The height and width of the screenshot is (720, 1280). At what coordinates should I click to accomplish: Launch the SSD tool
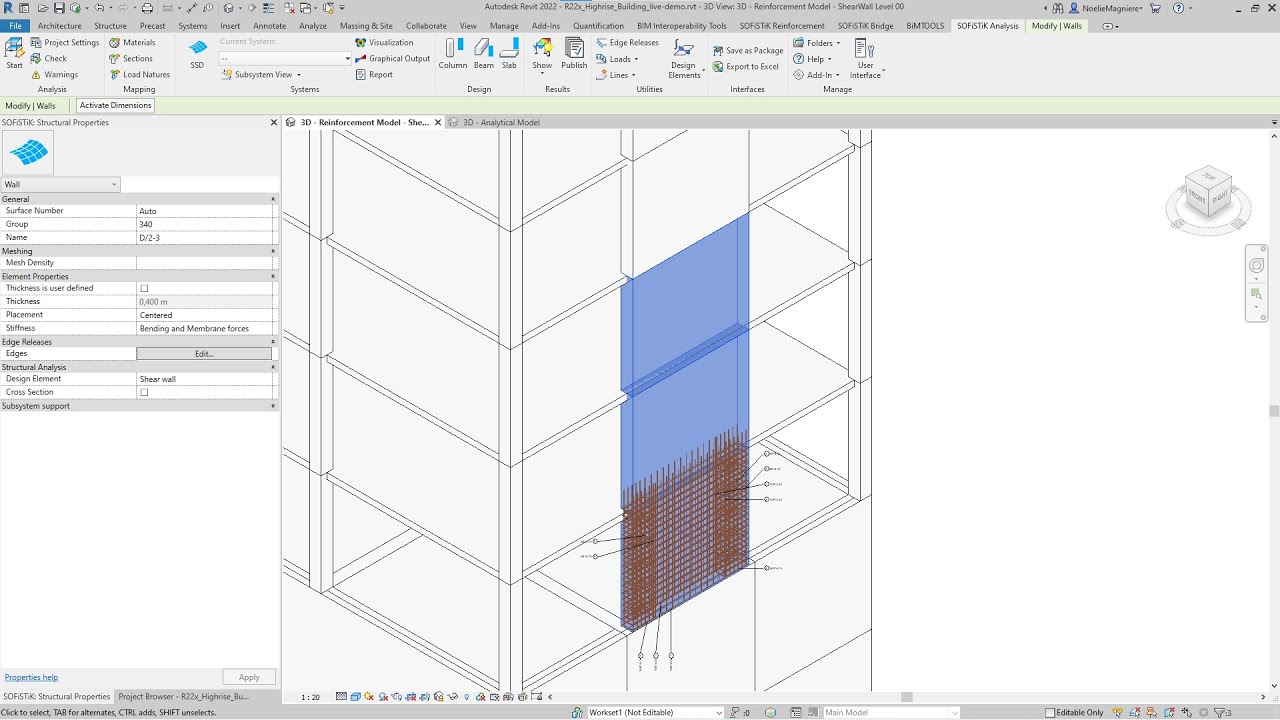point(197,54)
